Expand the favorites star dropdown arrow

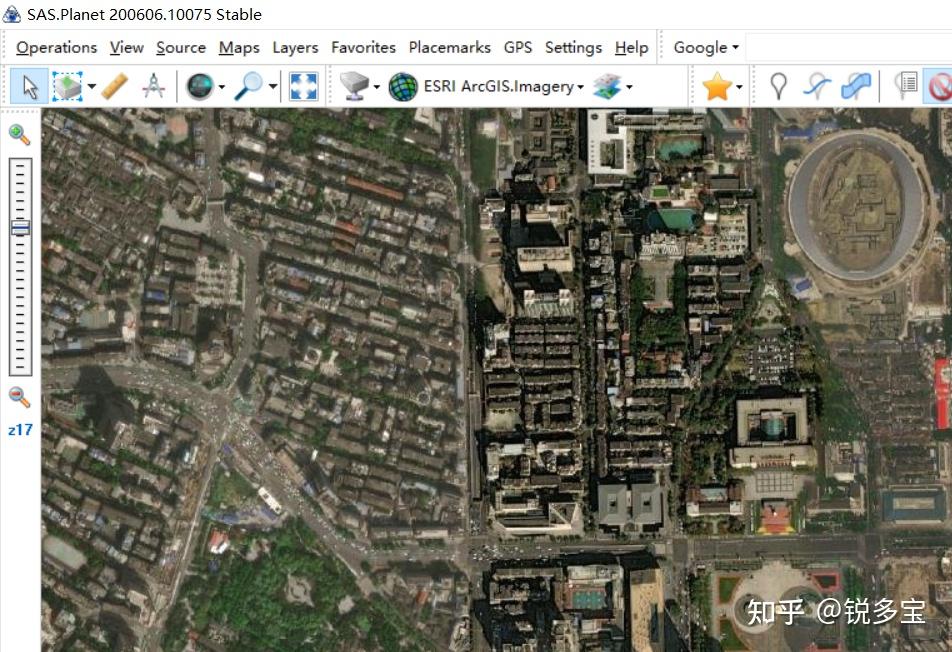737,86
